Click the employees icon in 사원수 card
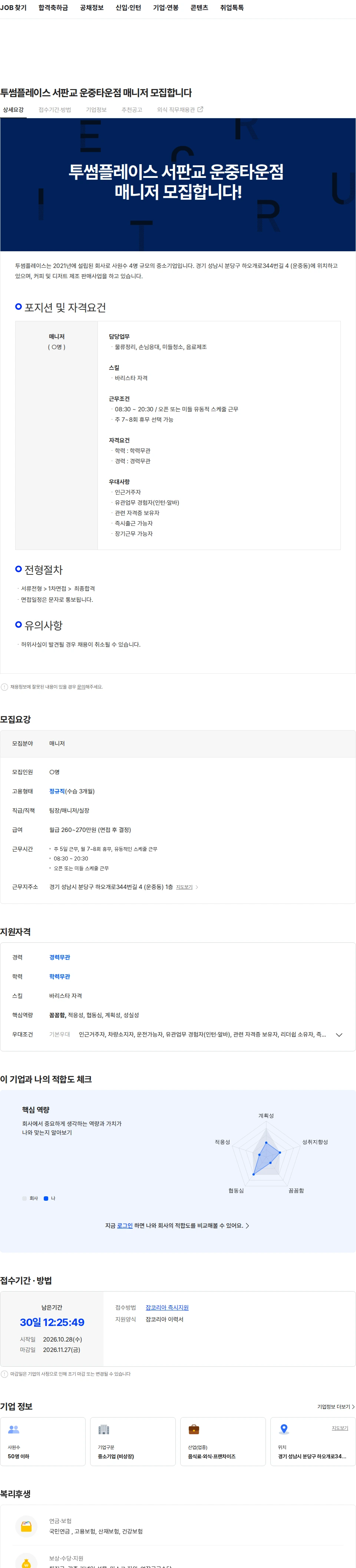The image size is (356, 1568). click(13, 1429)
